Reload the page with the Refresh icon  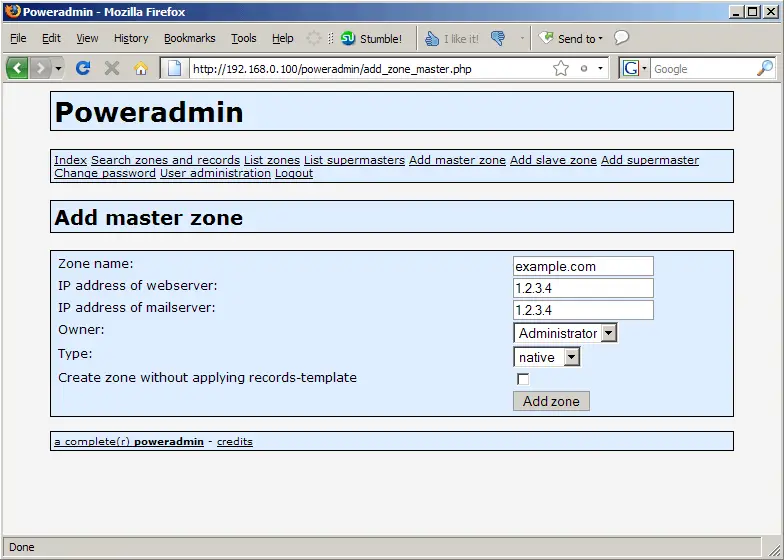click(83, 68)
